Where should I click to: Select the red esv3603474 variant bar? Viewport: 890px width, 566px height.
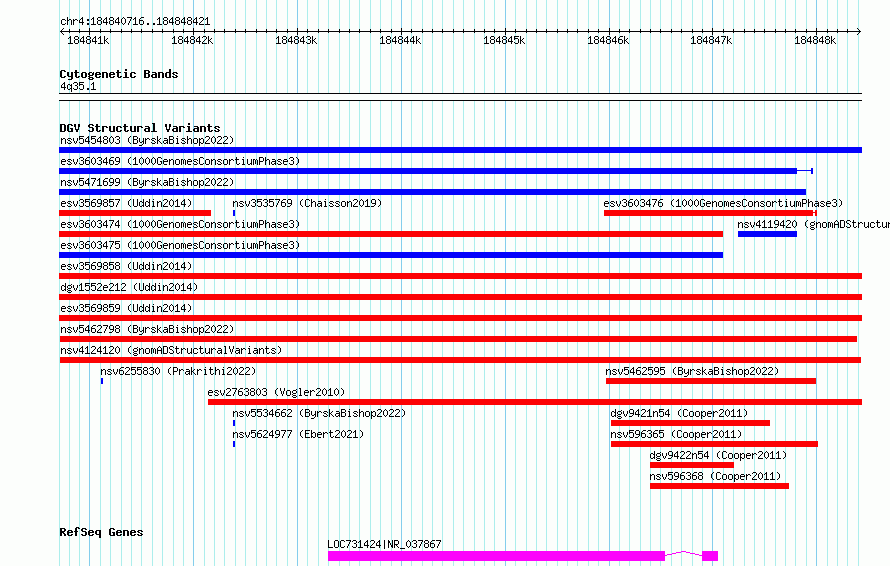391,234
